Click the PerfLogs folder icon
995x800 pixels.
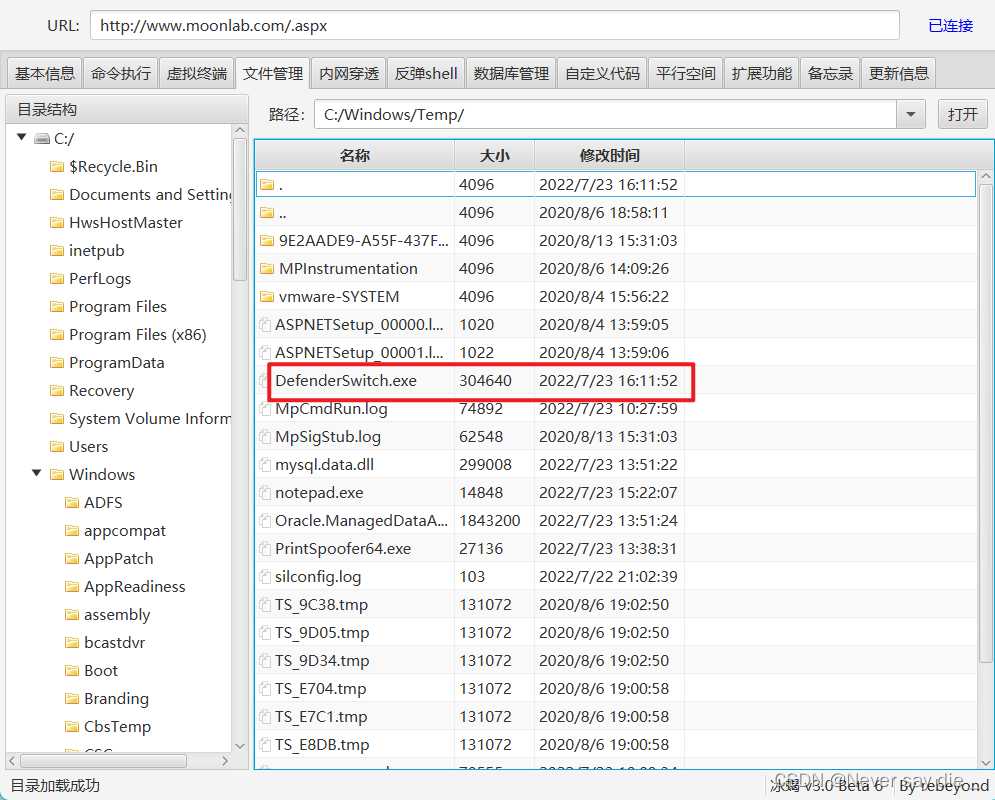(x=57, y=279)
